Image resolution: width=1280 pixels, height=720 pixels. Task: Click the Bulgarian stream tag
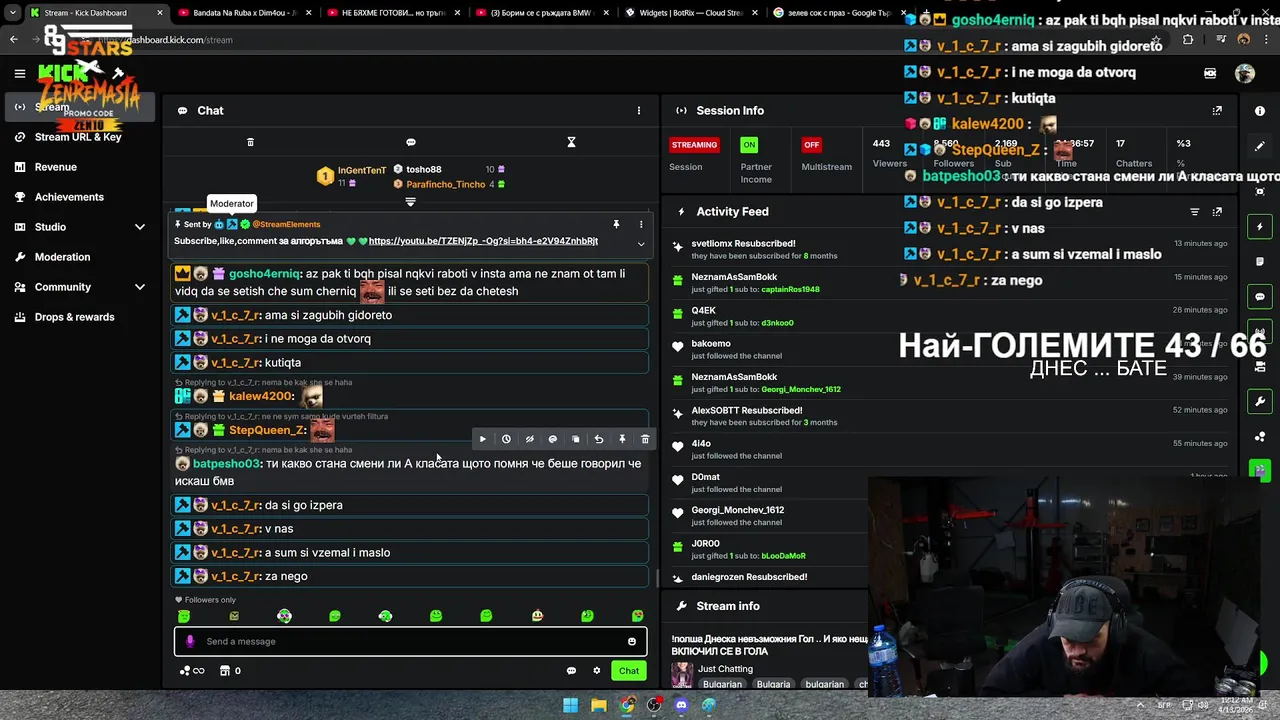click(x=722, y=684)
